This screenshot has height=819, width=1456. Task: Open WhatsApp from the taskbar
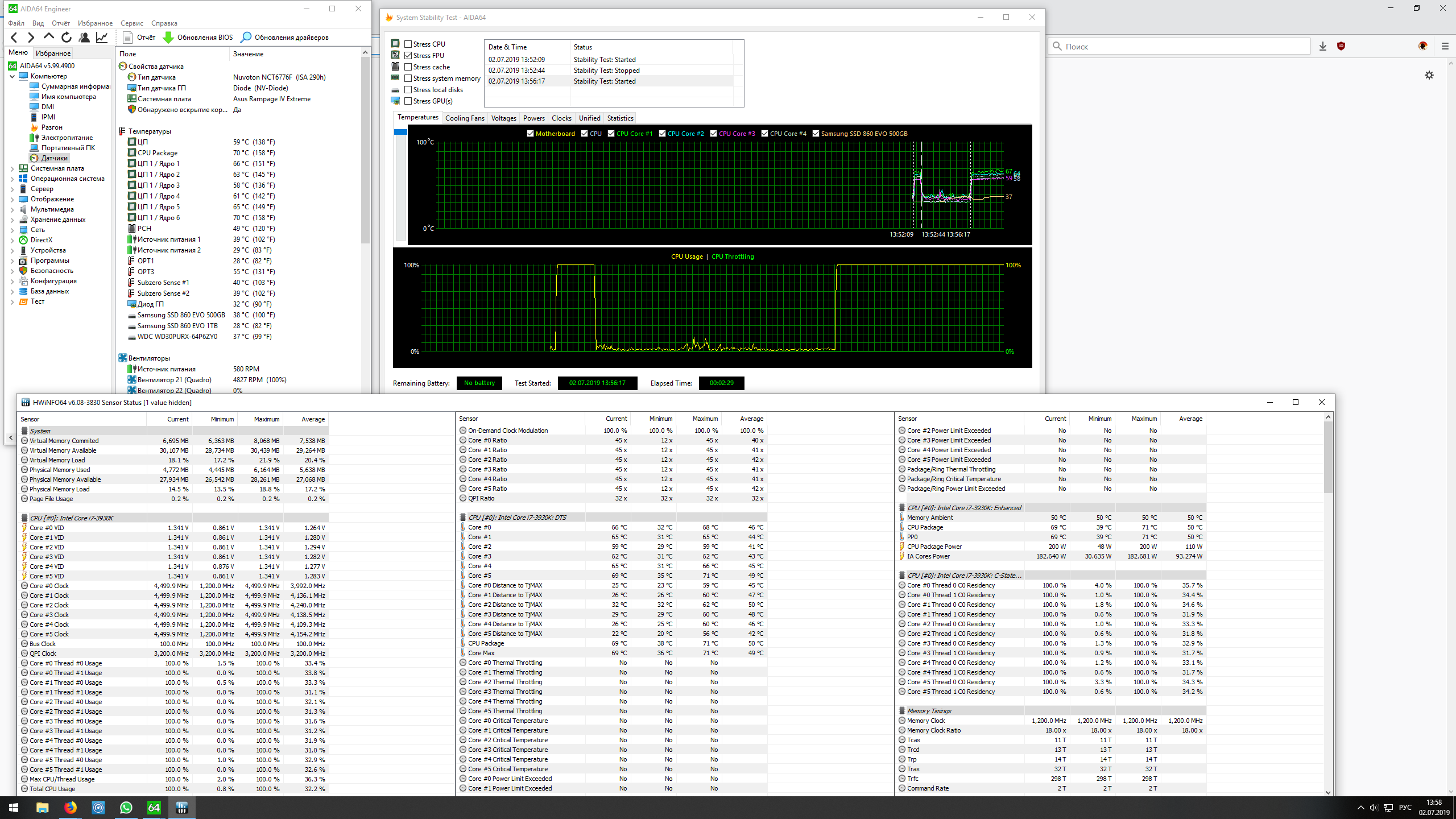tap(126, 808)
